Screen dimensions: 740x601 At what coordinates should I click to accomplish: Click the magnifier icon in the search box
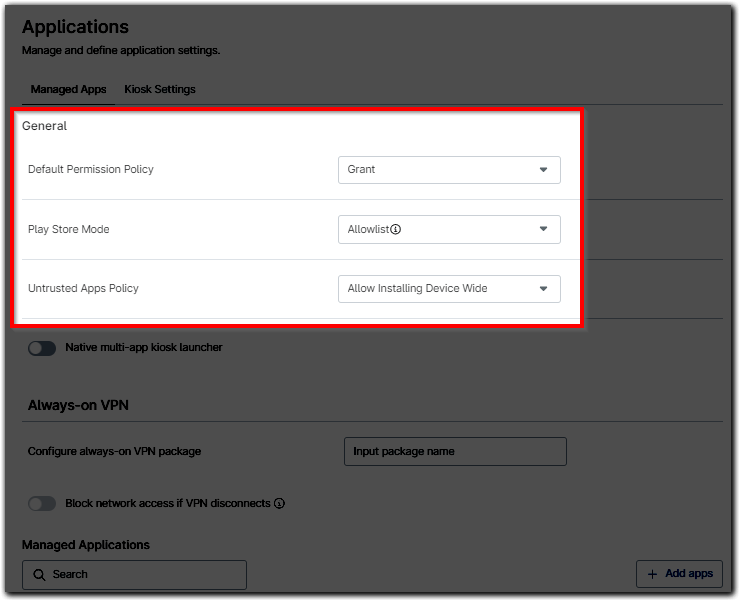pyautogui.click(x=39, y=575)
